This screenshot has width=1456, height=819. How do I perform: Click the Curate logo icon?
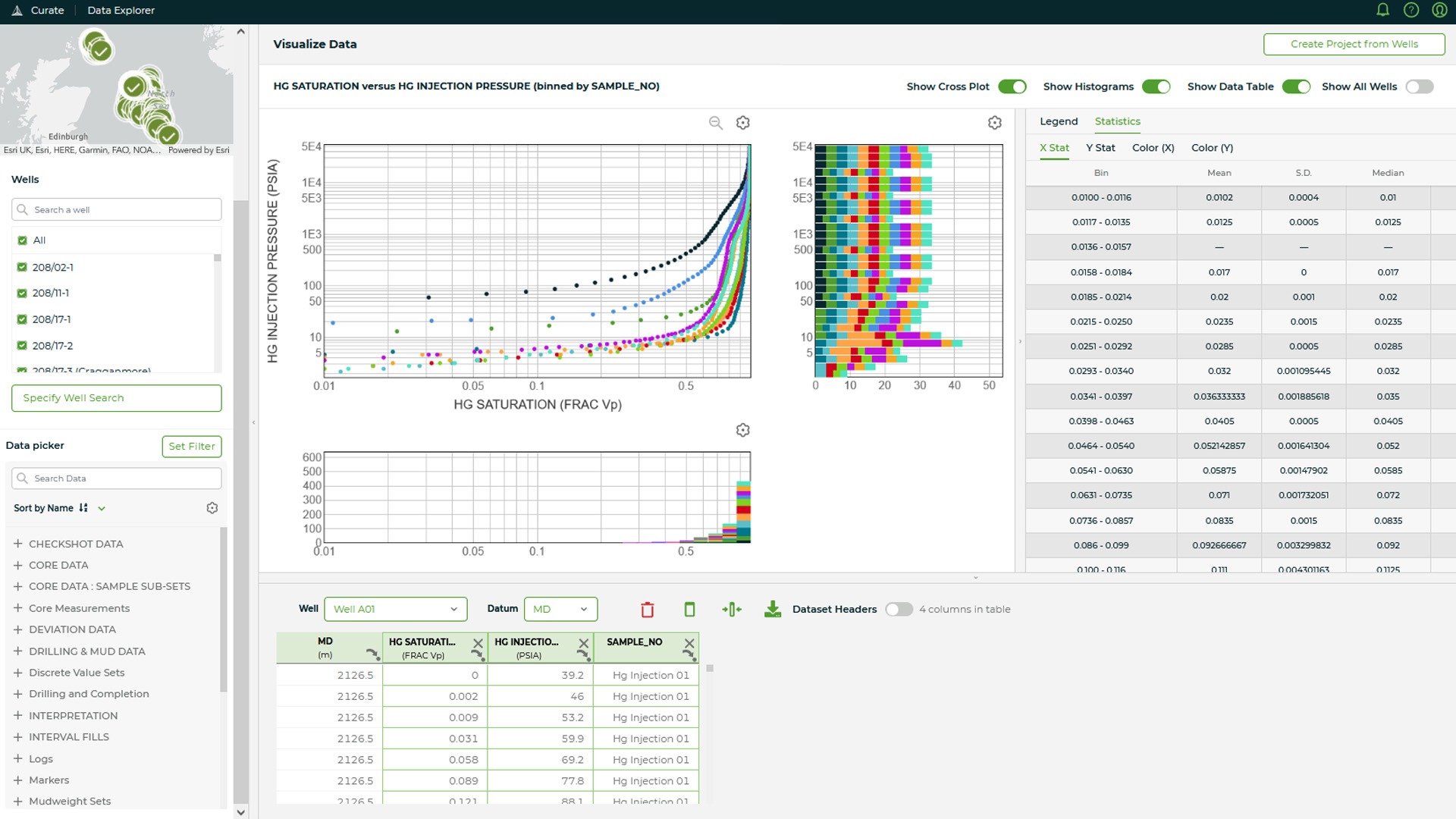click(x=17, y=11)
